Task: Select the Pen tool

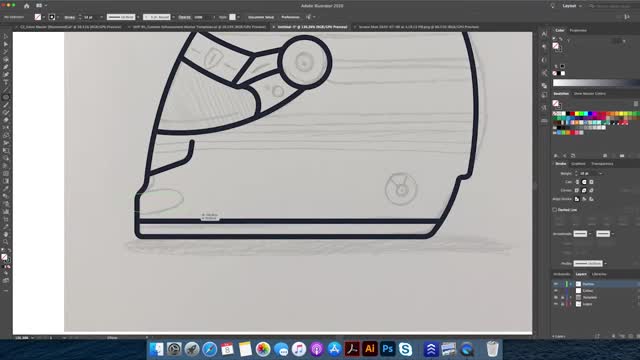Action: [x=6, y=67]
